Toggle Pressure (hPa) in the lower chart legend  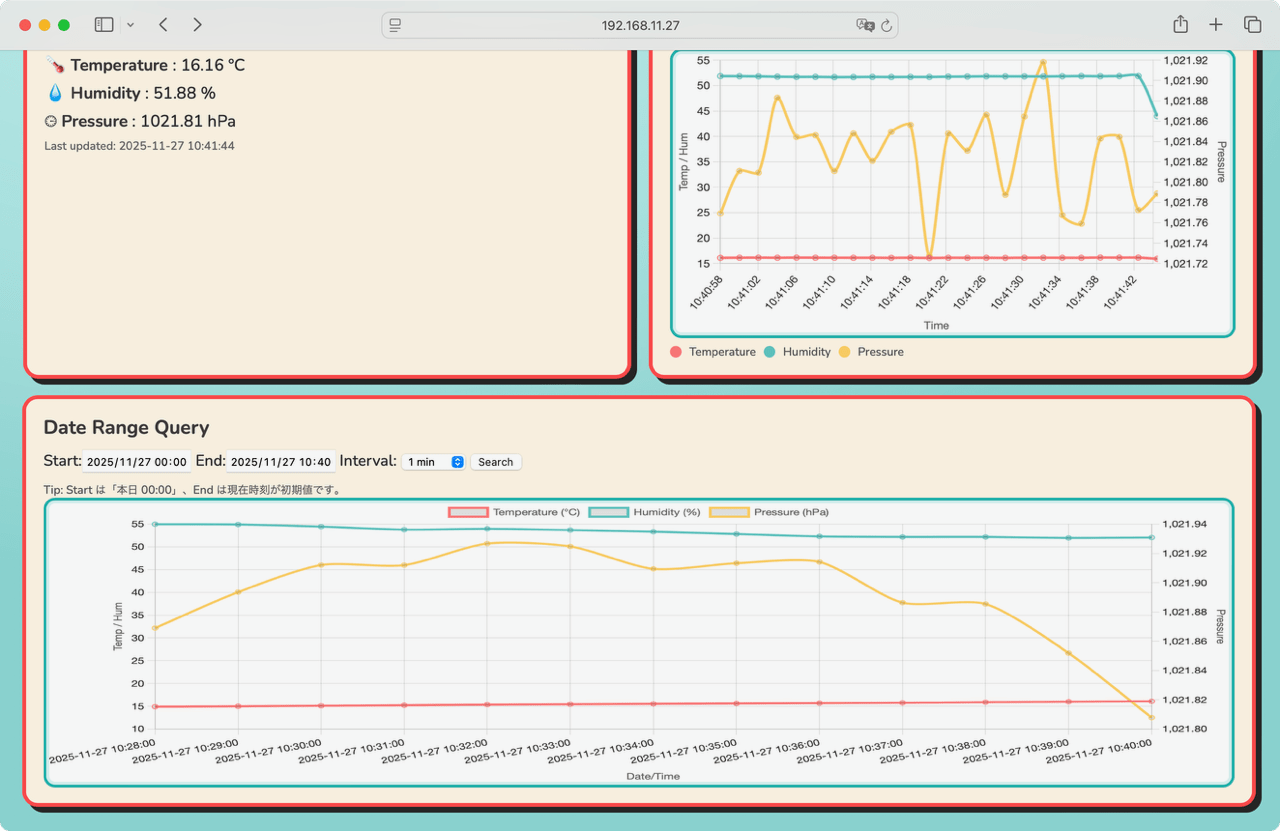tap(769, 512)
